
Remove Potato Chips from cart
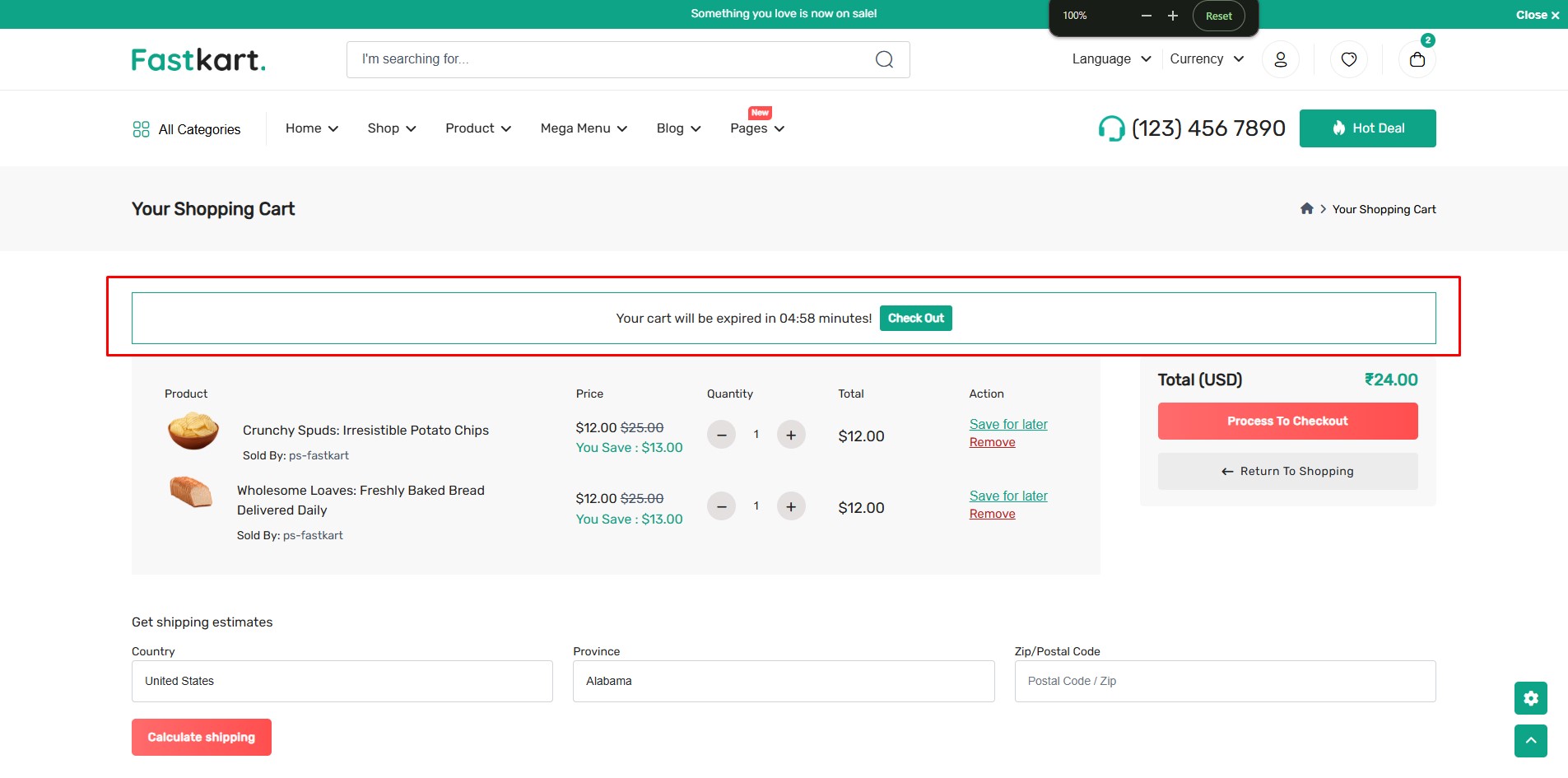coord(992,442)
